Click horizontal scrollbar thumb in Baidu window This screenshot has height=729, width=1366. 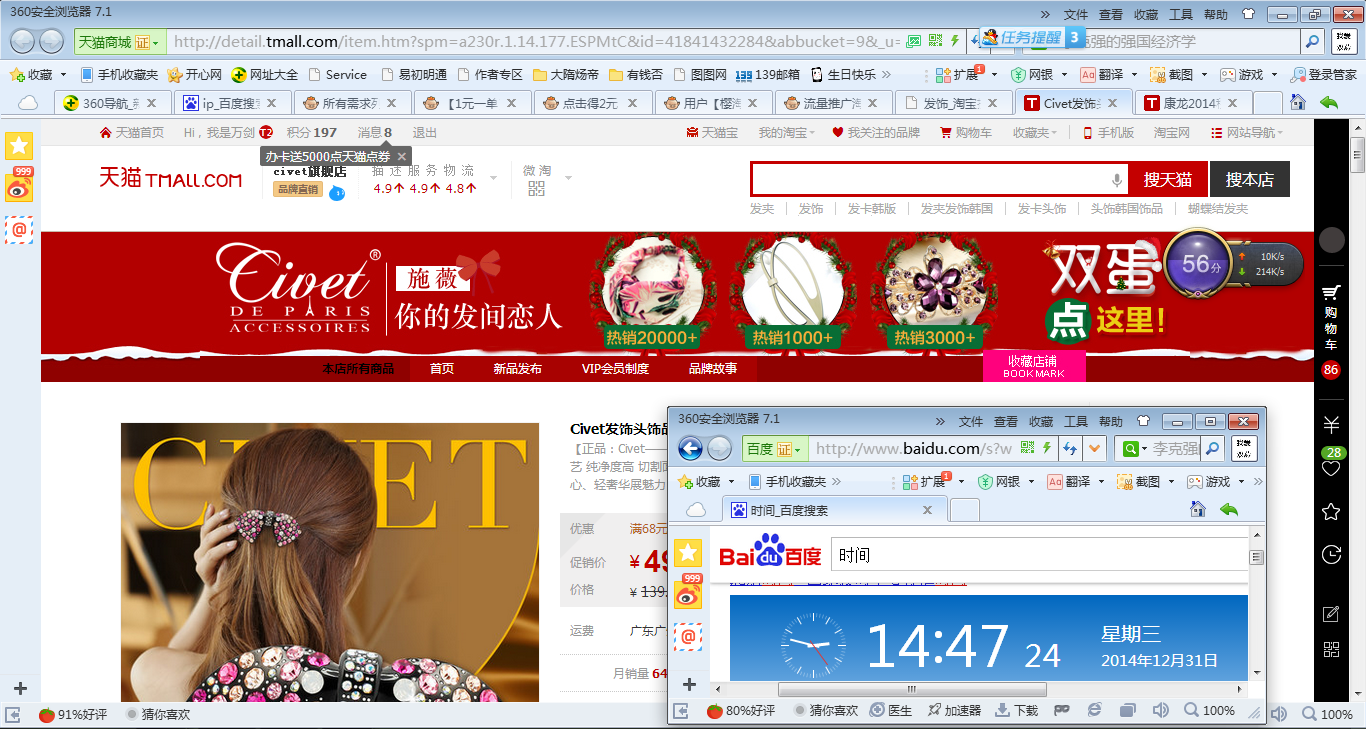click(x=912, y=689)
